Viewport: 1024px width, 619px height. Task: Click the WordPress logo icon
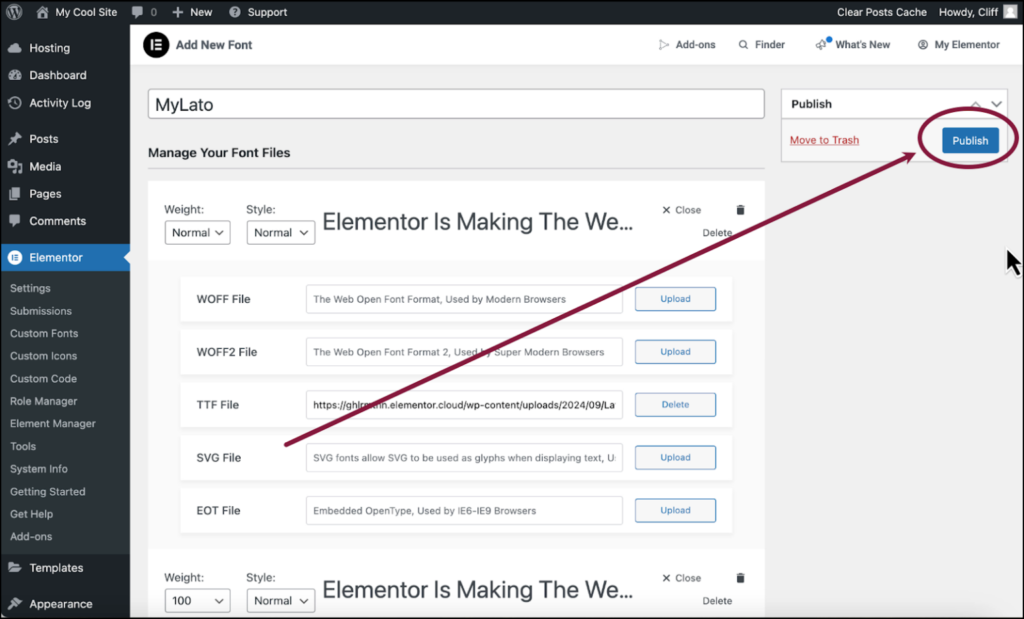point(14,12)
